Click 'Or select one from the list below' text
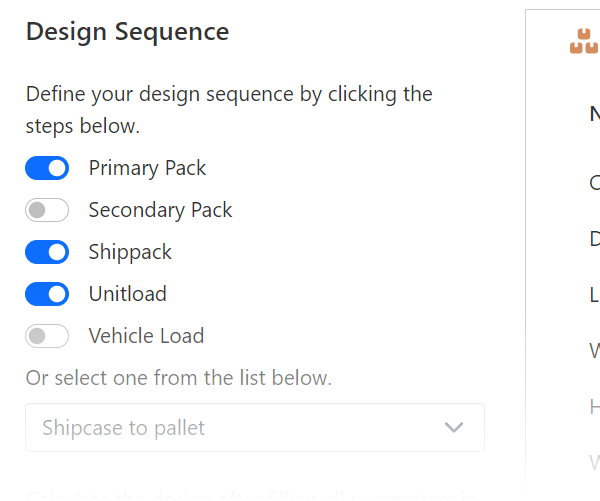Image resolution: width=600 pixels, height=501 pixels. 178,378
